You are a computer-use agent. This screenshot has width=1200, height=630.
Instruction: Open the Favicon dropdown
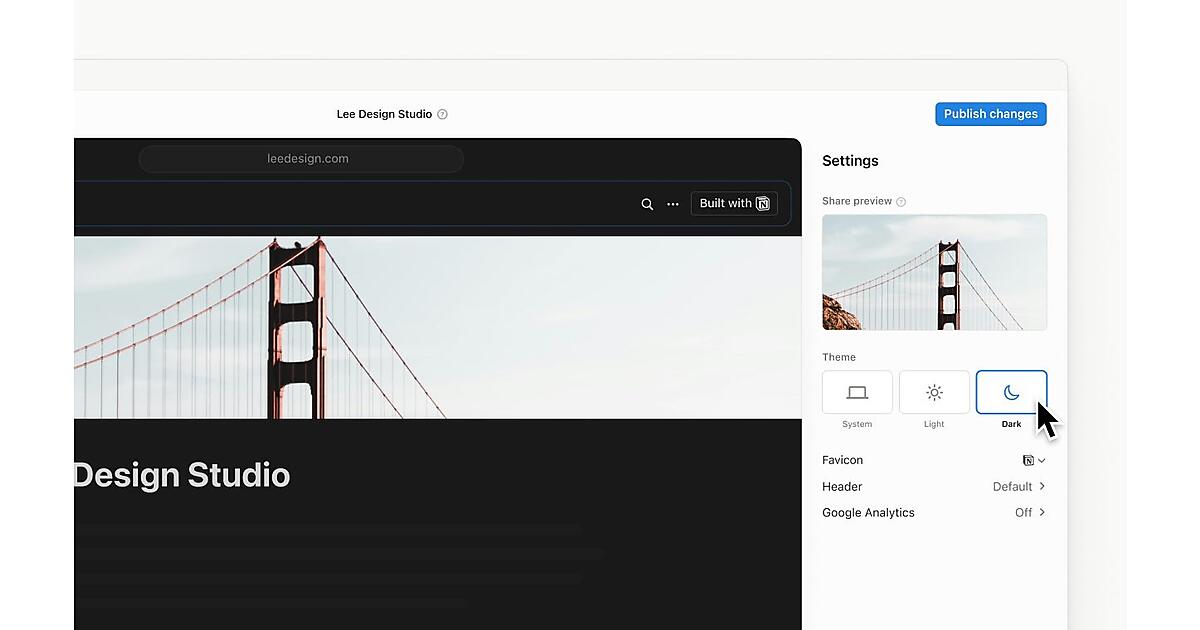pos(1034,460)
